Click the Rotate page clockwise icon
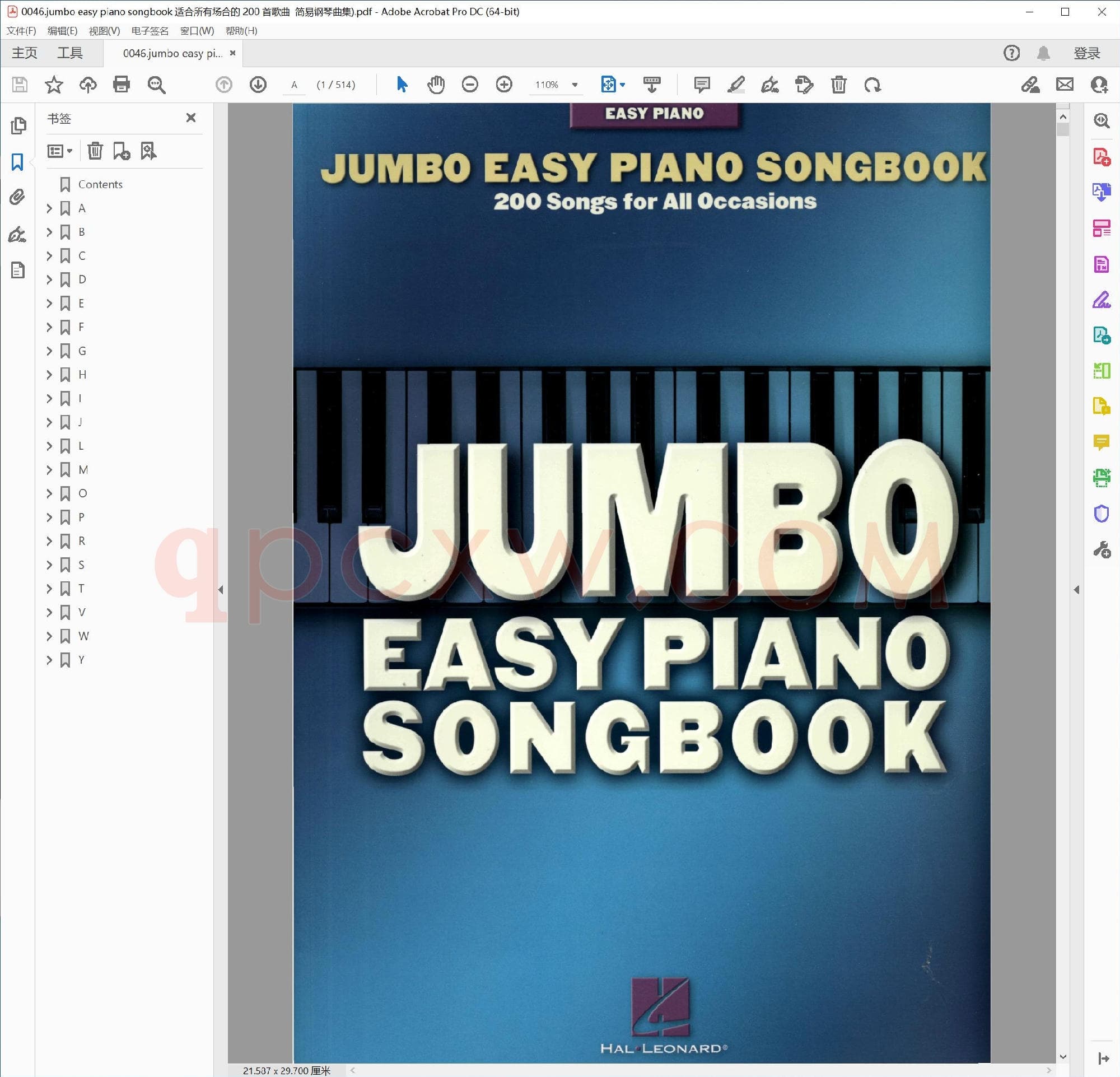This screenshot has width=1120, height=1077. point(872,85)
